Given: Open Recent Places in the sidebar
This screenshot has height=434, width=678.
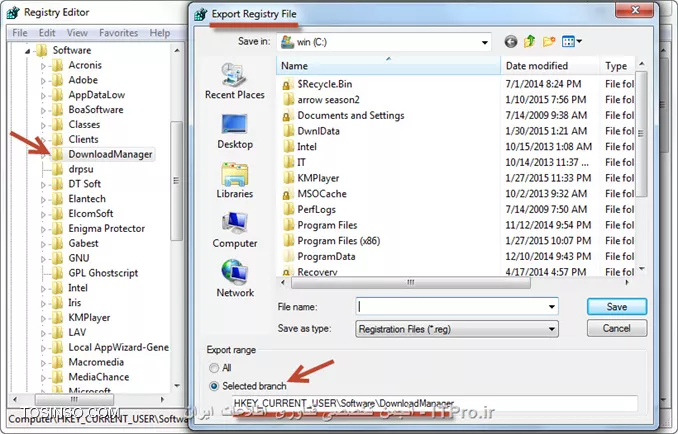Looking at the screenshot, I should click(235, 81).
